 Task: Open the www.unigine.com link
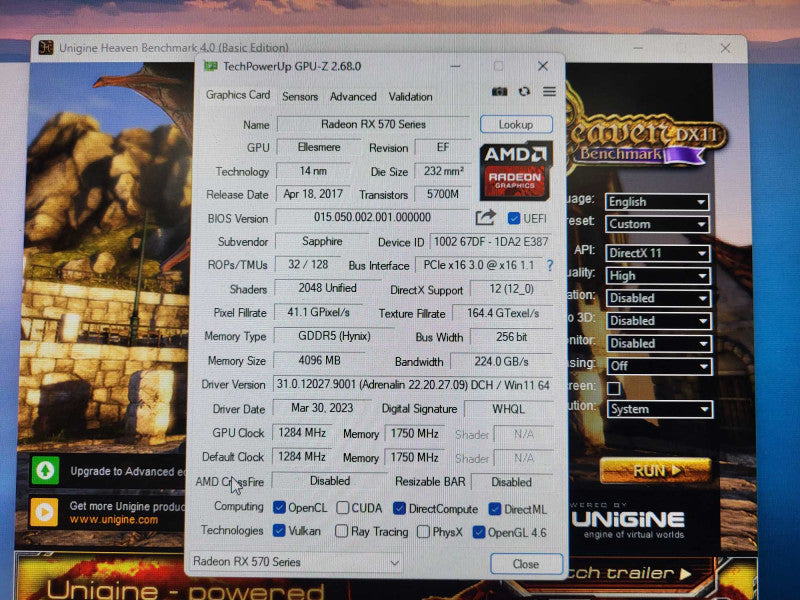click(114, 520)
